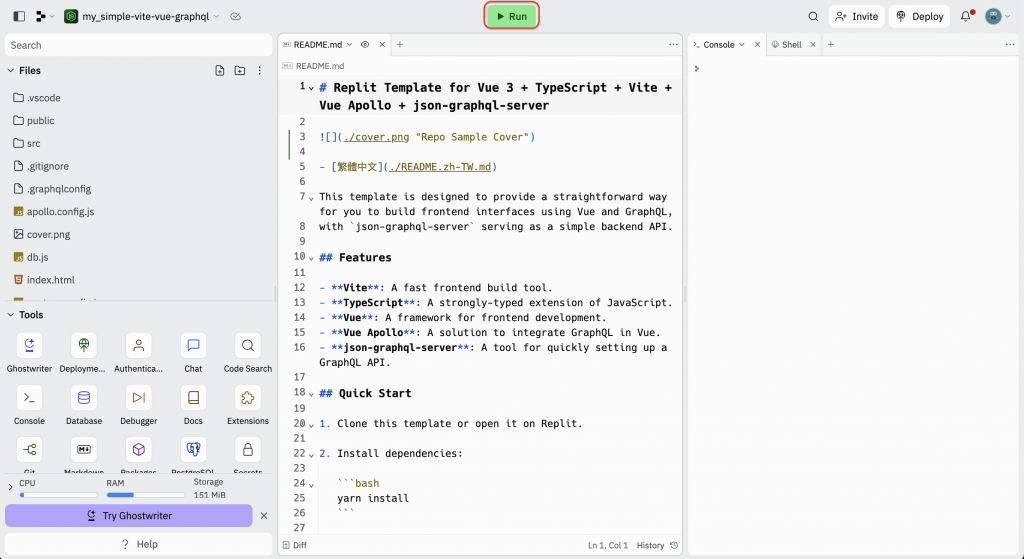Open Help at the sidebar bottom
The image size is (1024, 559).
coord(138,544)
